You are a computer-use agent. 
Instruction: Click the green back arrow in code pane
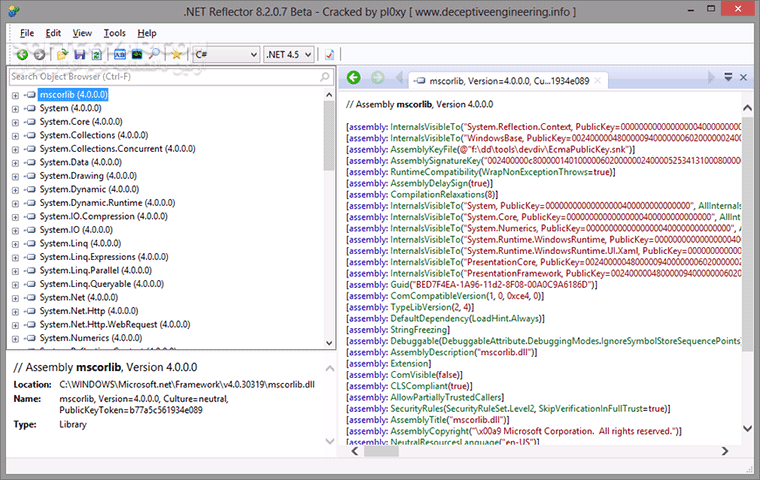pos(353,78)
